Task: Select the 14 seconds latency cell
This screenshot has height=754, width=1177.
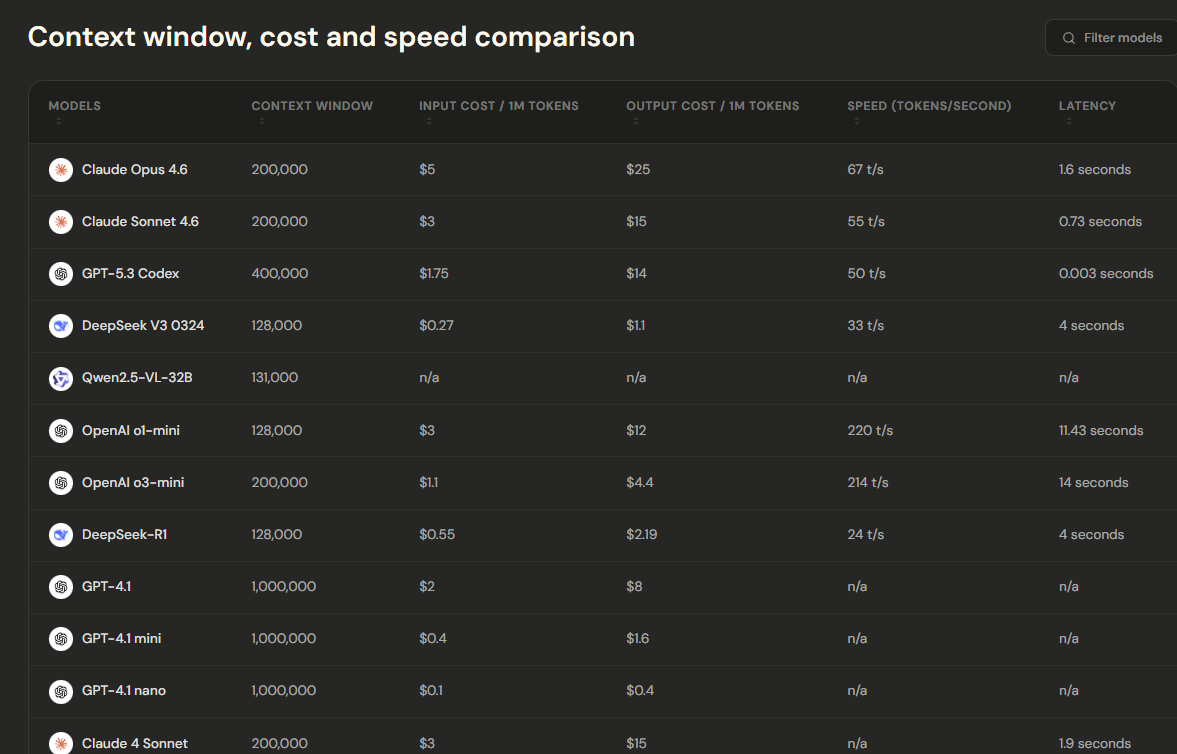Action: tap(1094, 482)
